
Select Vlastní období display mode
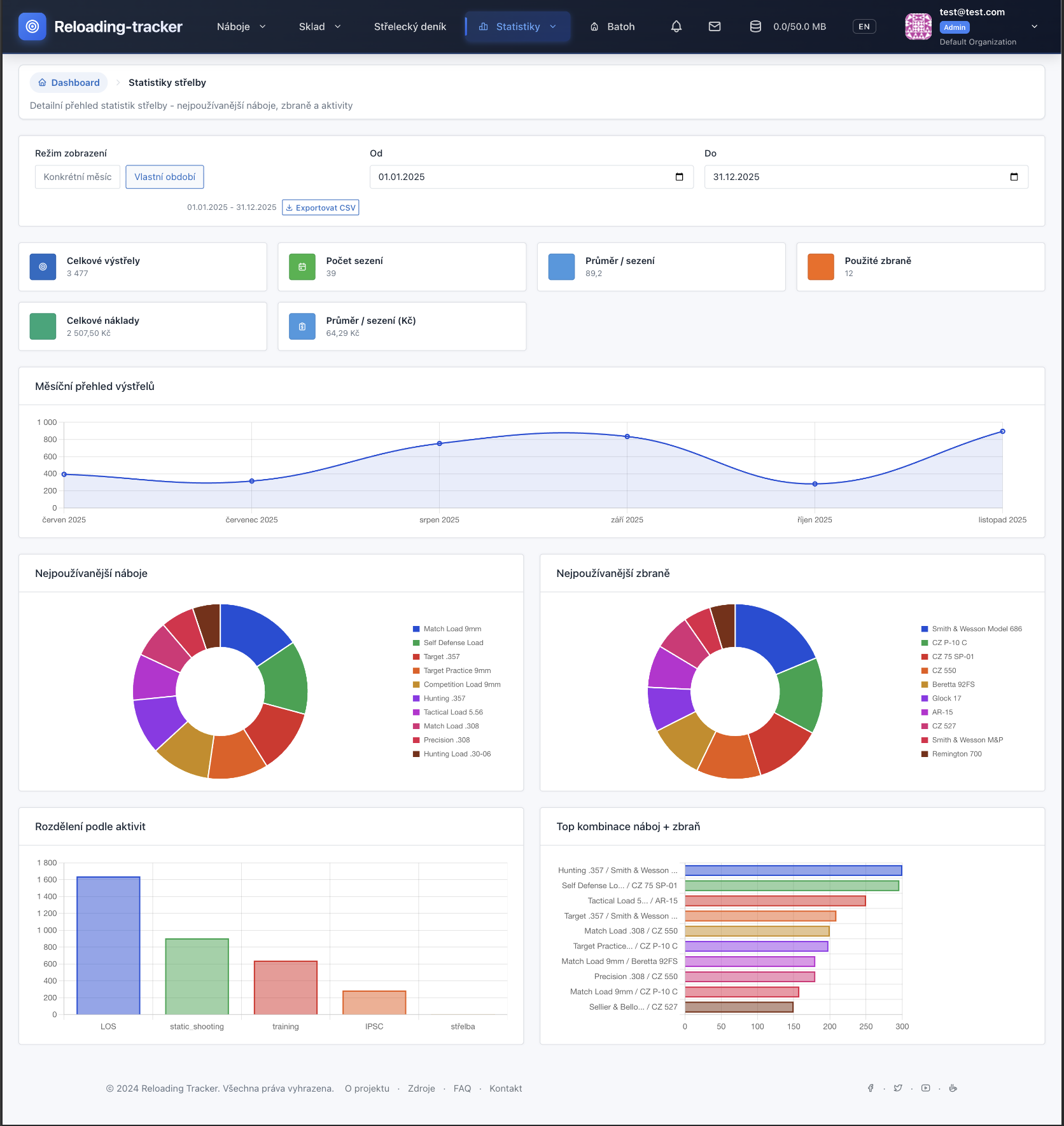pos(165,177)
